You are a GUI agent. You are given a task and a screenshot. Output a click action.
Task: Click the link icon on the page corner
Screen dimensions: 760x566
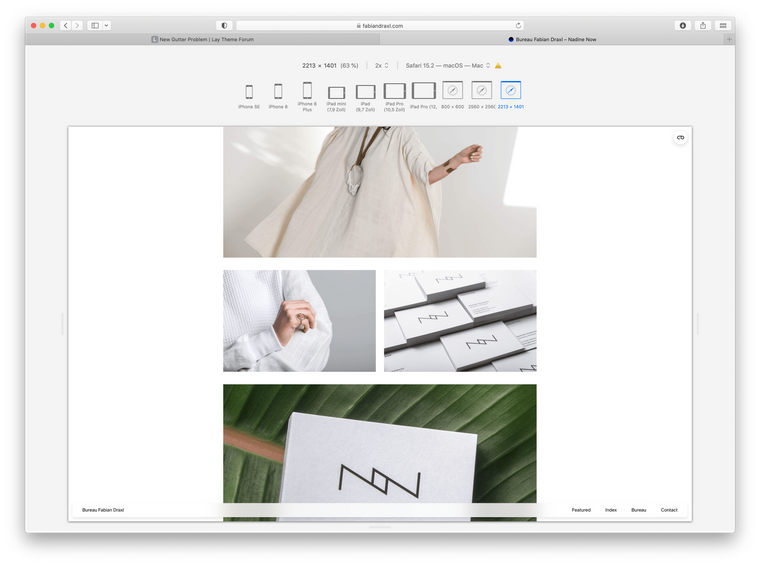680,137
